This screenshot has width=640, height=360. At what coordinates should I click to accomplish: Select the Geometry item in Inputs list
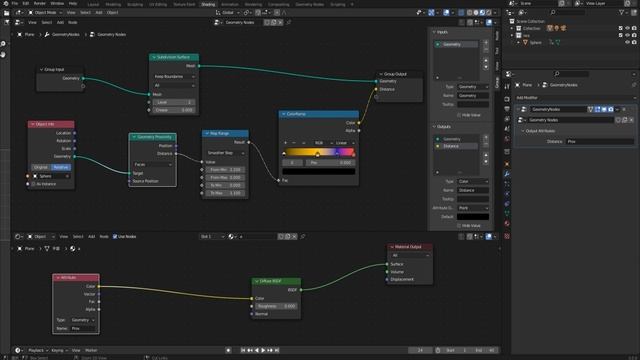click(456, 44)
